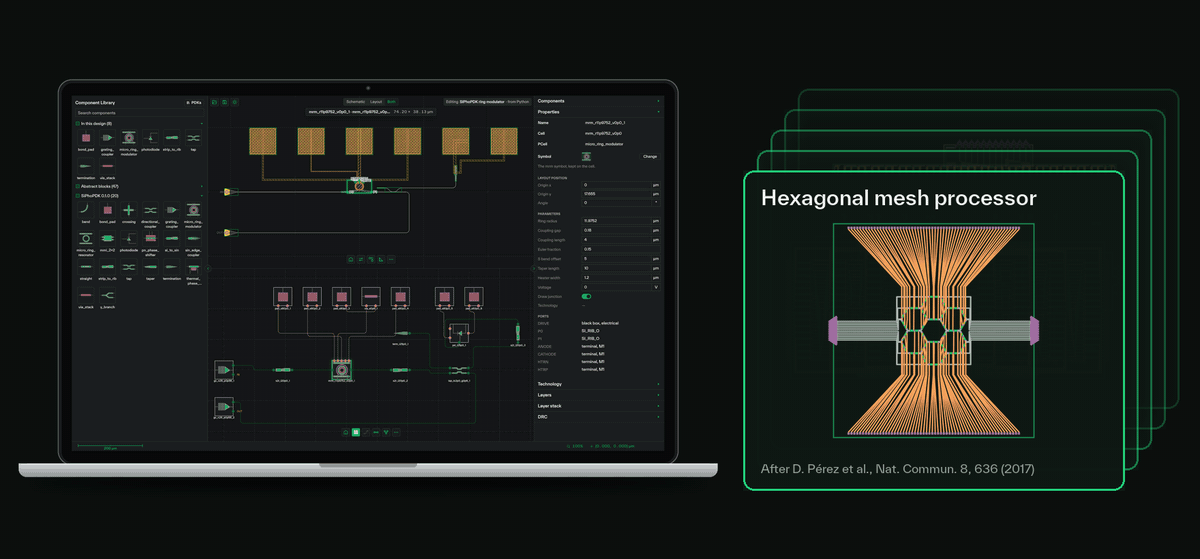Click the save icon in canvas toolbar
The height and width of the screenshot is (559, 1200).
[x=225, y=102]
